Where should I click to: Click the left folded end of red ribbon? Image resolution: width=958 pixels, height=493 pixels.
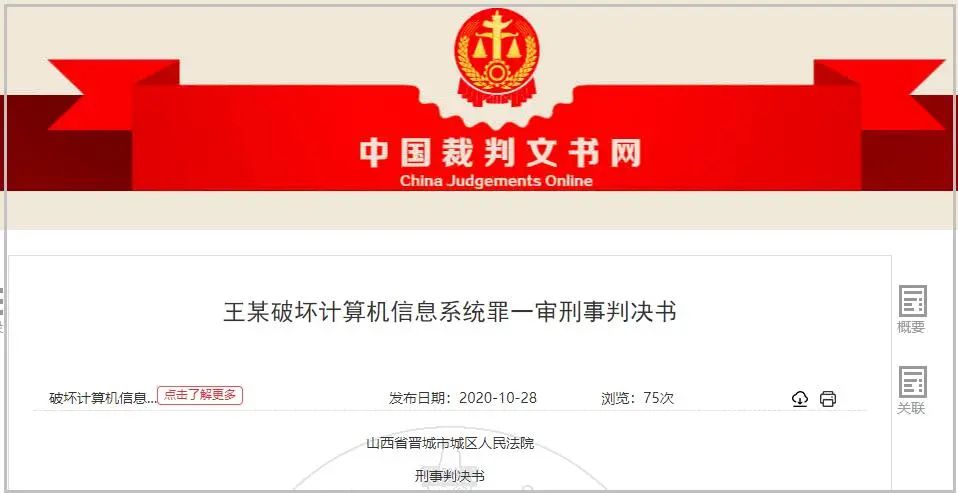coord(114,95)
